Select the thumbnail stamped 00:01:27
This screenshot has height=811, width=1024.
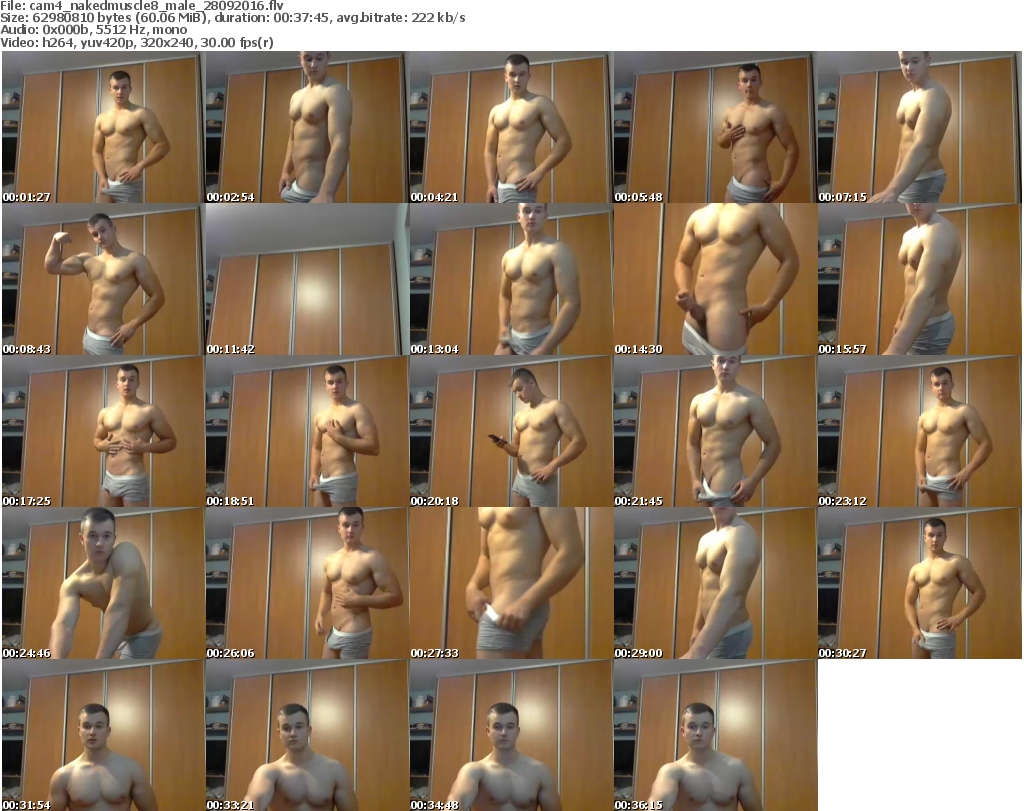coord(103,127)
